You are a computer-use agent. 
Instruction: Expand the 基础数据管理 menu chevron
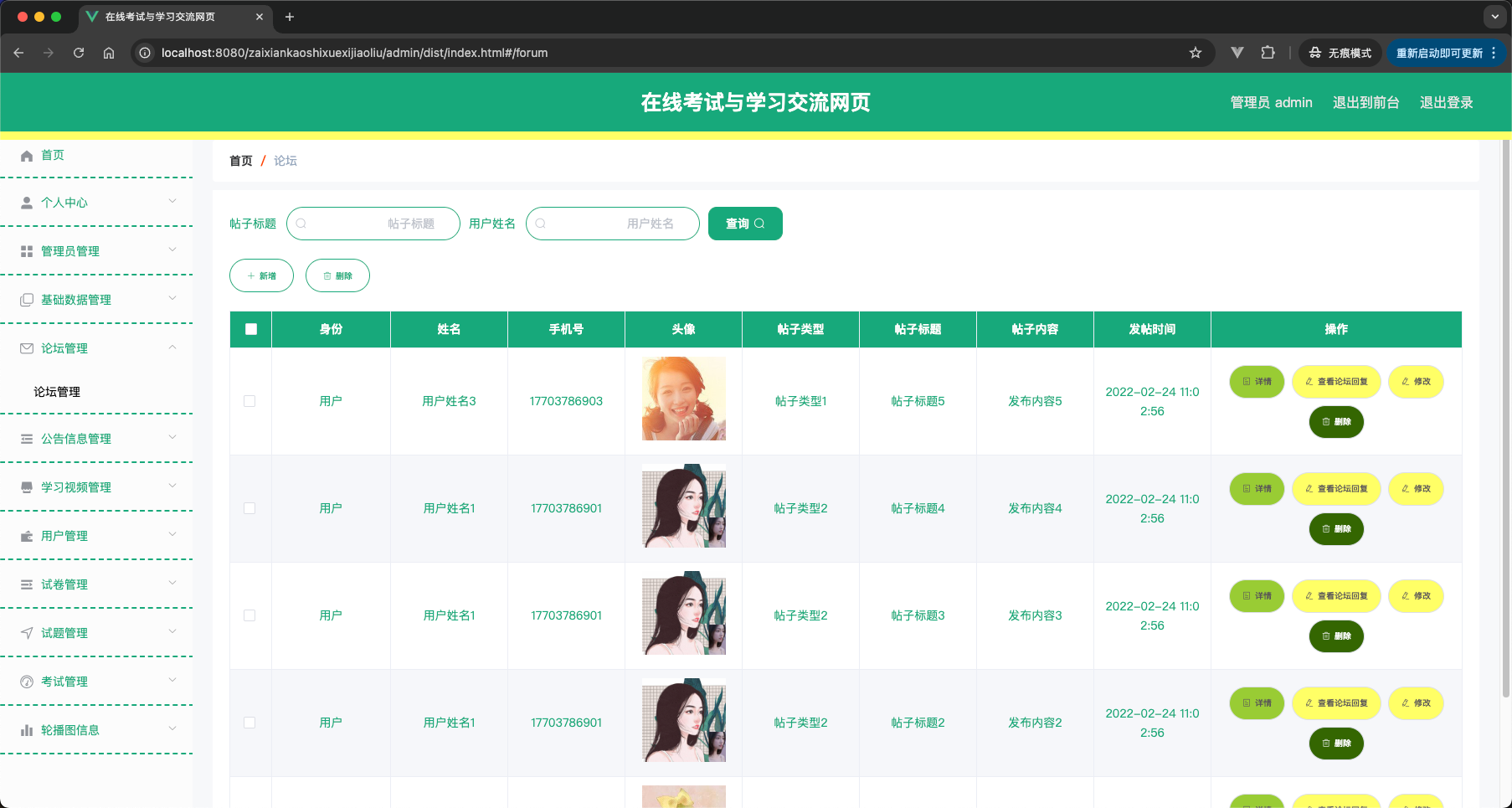[x=172, y=298]
